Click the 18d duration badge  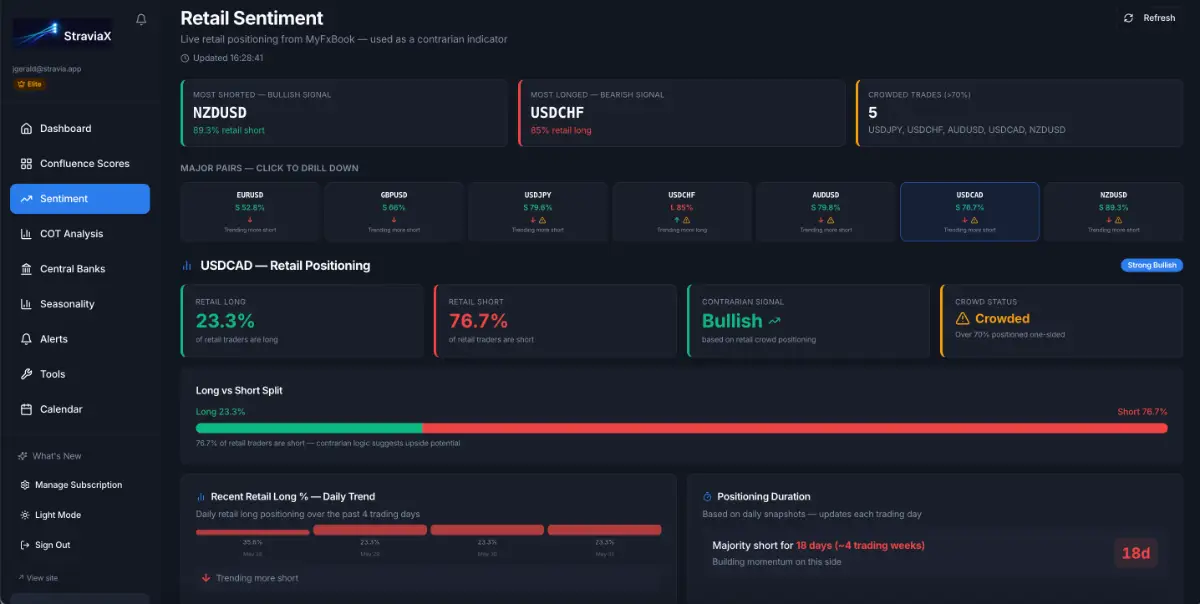(1136, 553)
